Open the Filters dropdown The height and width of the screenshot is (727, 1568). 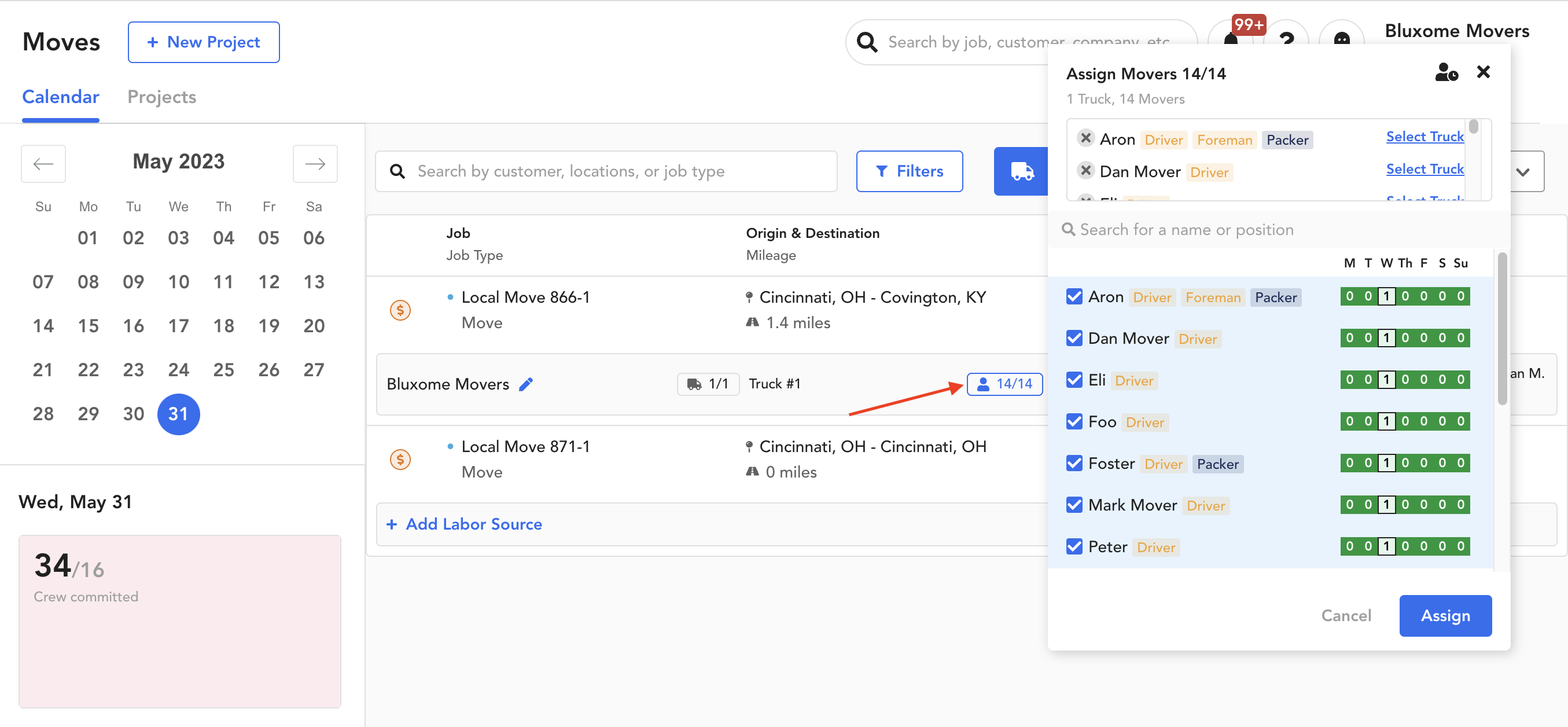point(909,171)
